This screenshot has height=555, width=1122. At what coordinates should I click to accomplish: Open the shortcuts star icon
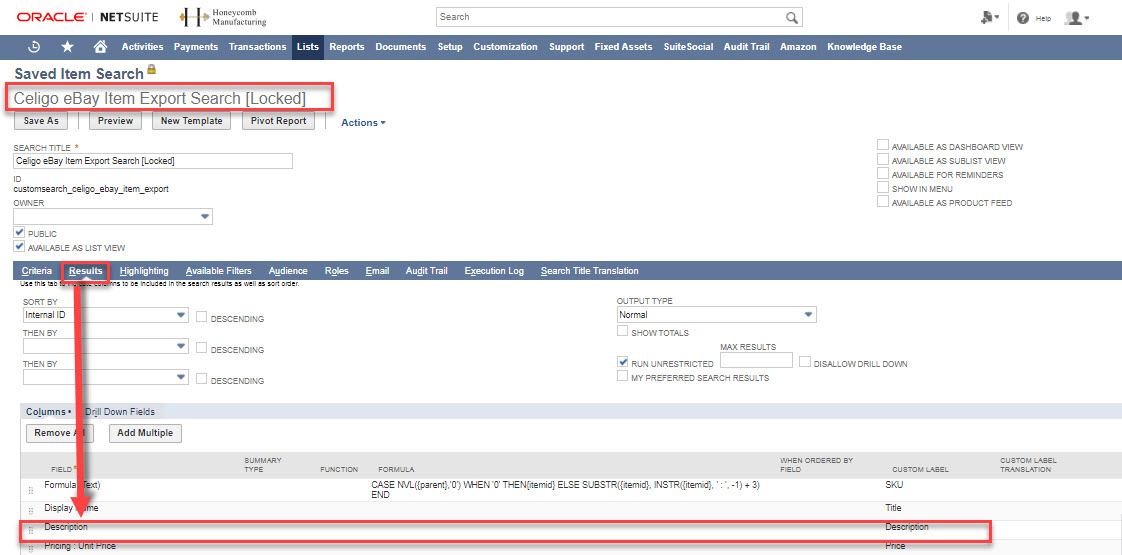tap(67, 46)
